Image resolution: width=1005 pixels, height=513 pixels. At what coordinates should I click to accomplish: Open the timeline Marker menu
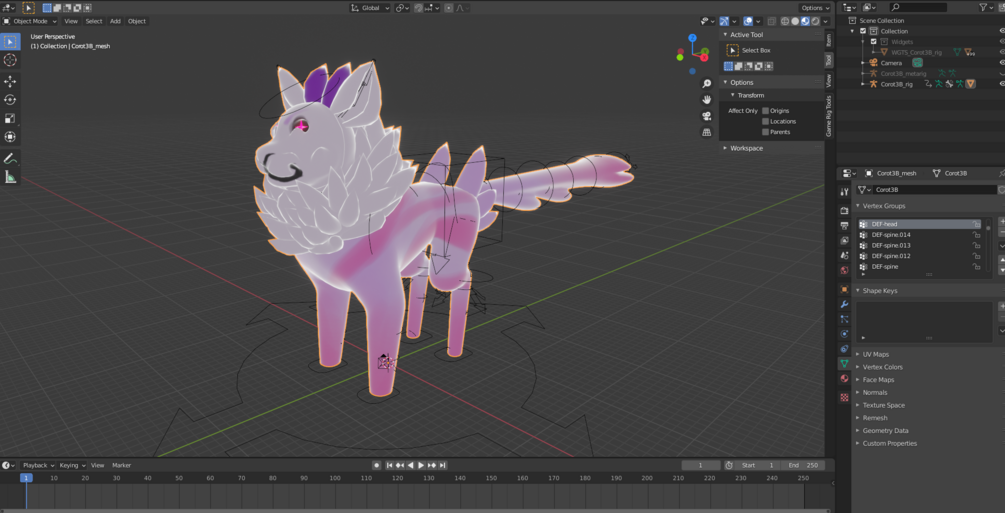click(x=122, y=465)
